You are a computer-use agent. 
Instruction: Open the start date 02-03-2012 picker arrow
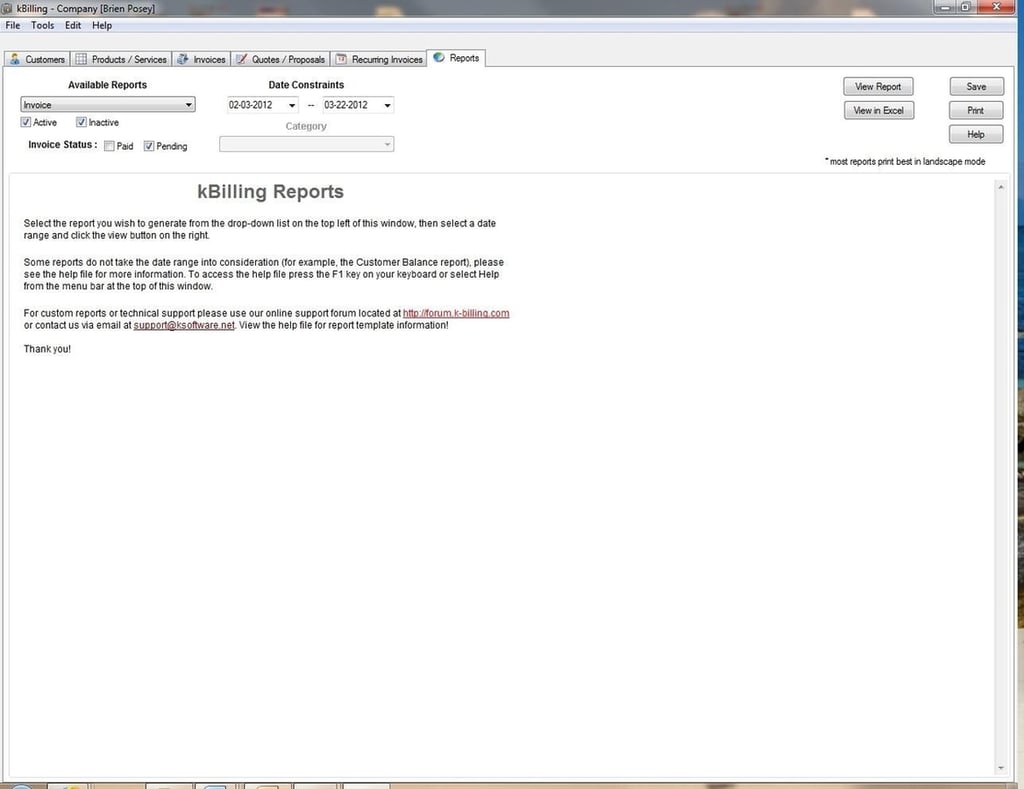(x=292, y=105)
